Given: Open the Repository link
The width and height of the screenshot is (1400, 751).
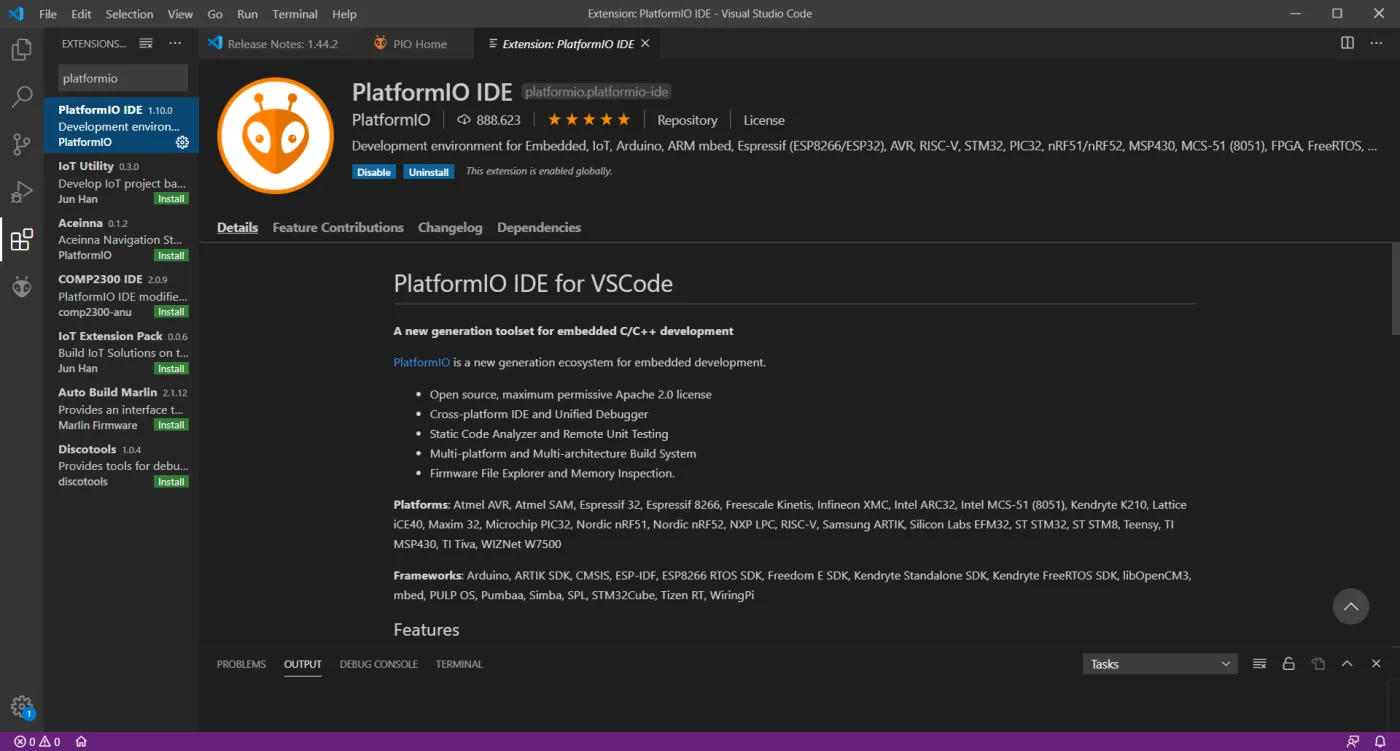Looking at the screenshot, I should pos(687,120).
